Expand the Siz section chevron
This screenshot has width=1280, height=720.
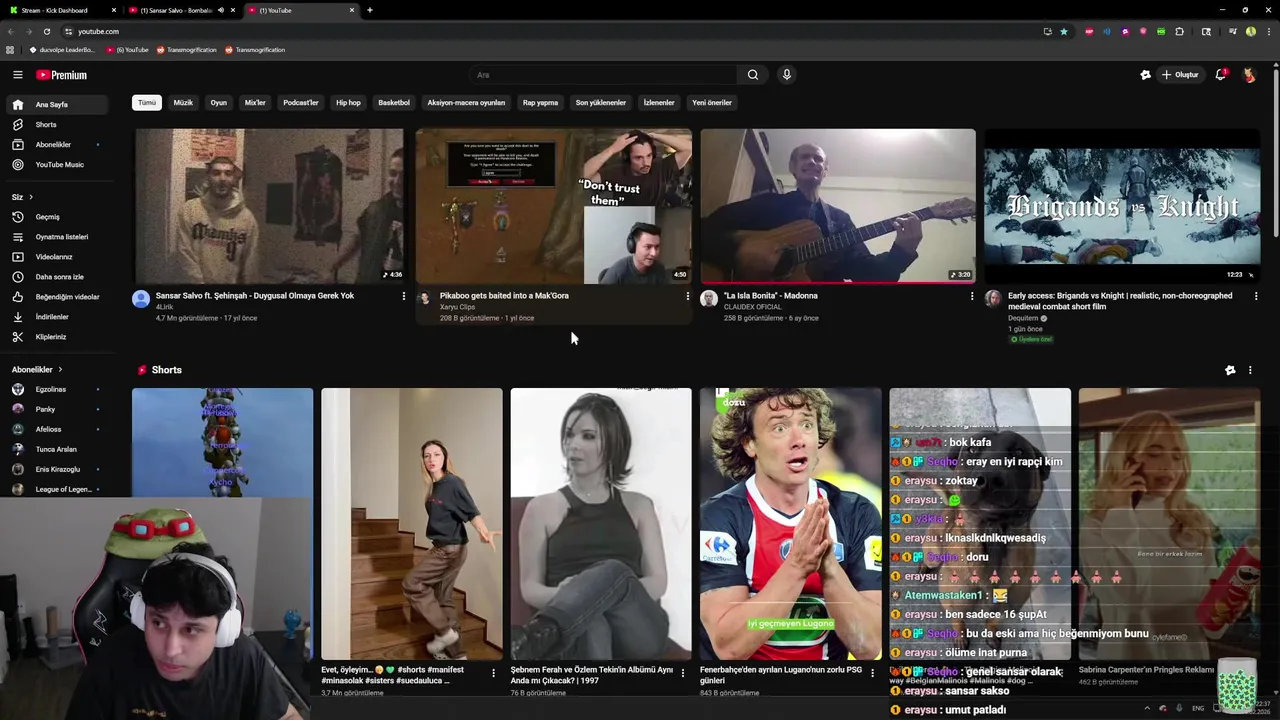(31, 197)
